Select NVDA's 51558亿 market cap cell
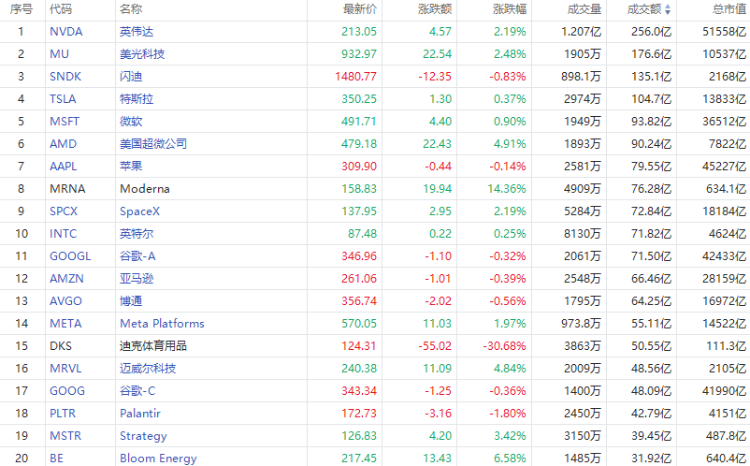The image size is (750, 466). click(x=724, y=32)
